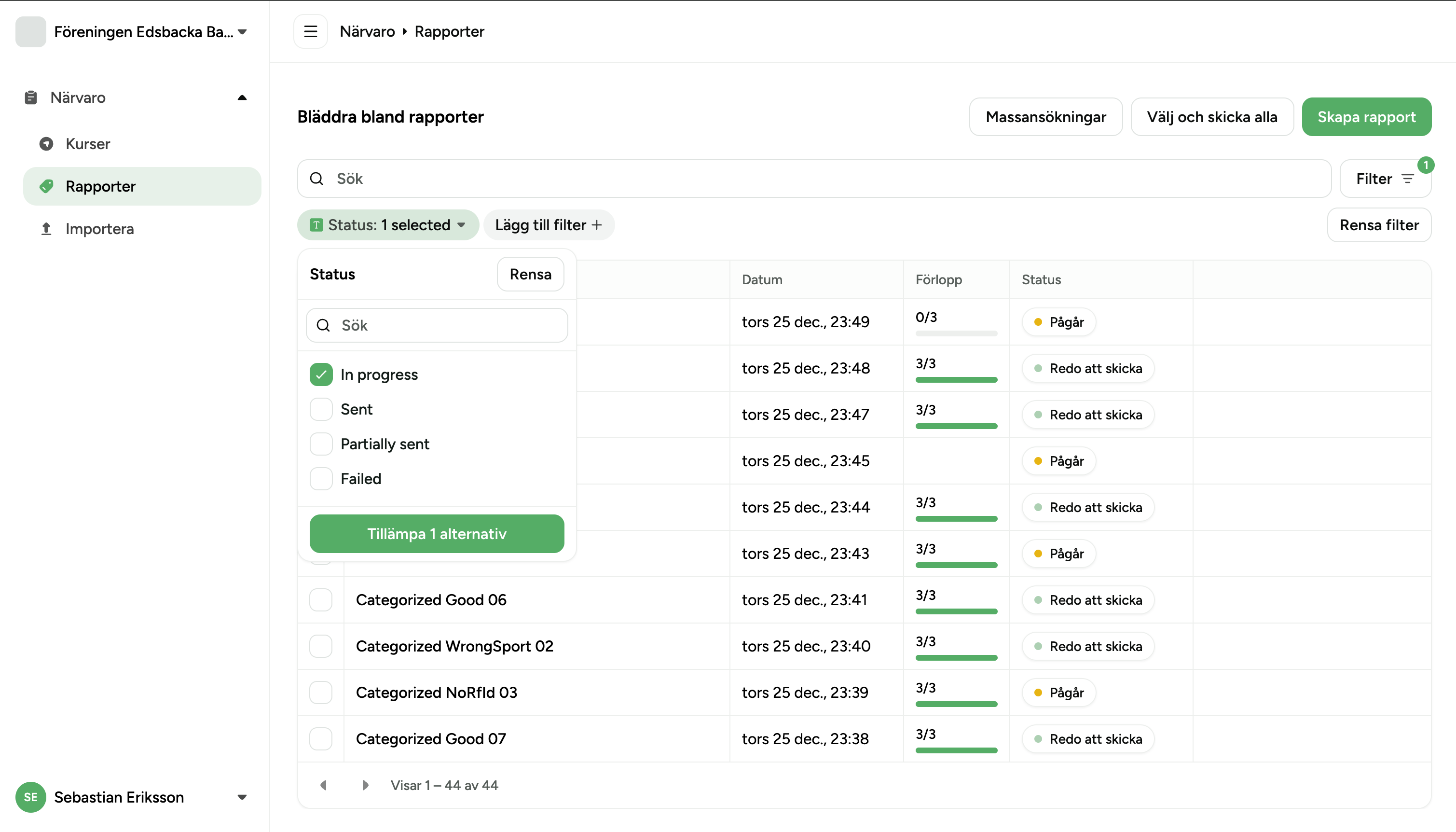The width and height of the screenshot is (1456, 832).
Task: Click Redo att skicka badge for 23:48 row
Action: coord(1088,369)
